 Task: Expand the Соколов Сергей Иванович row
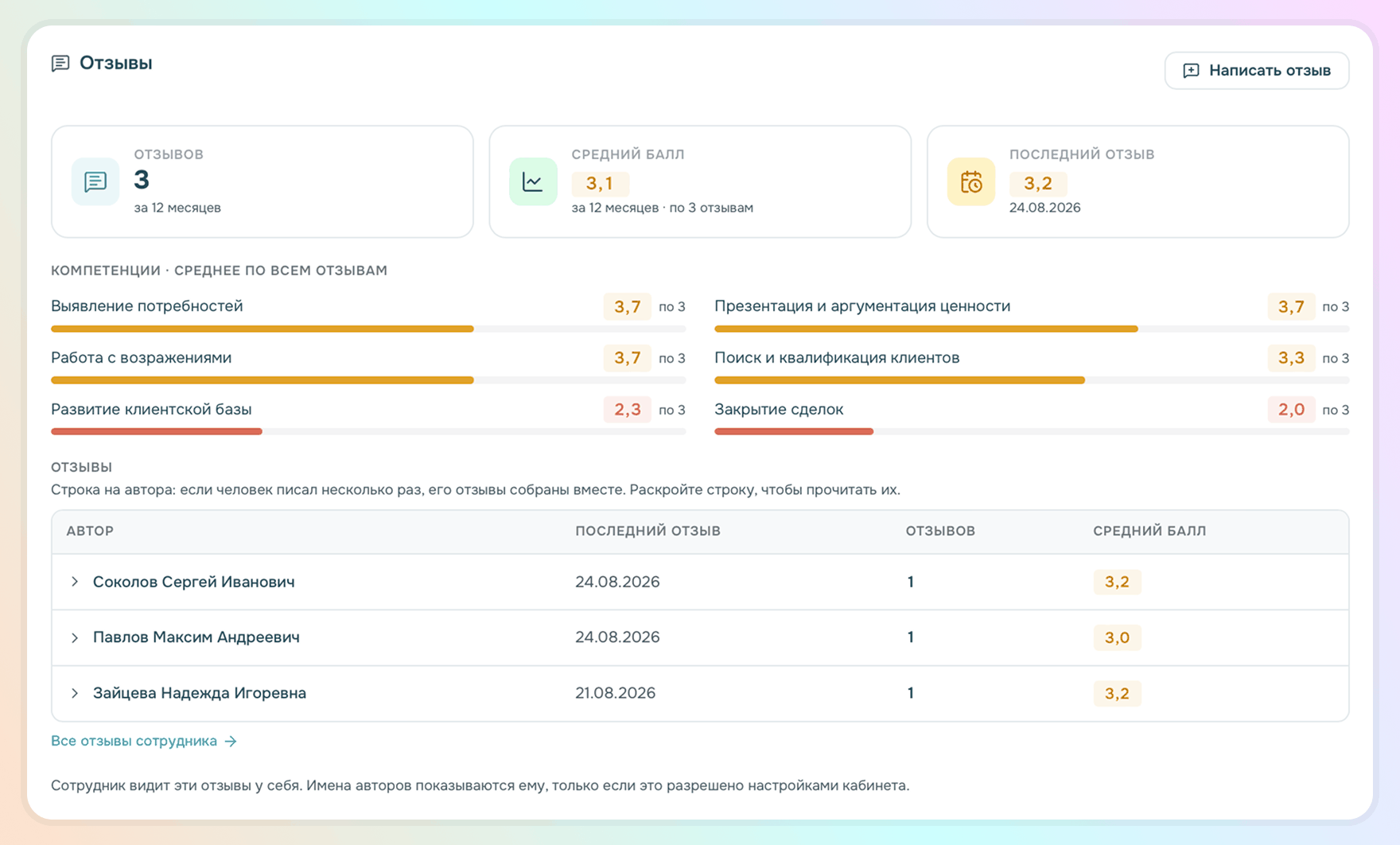pos(75,582)
